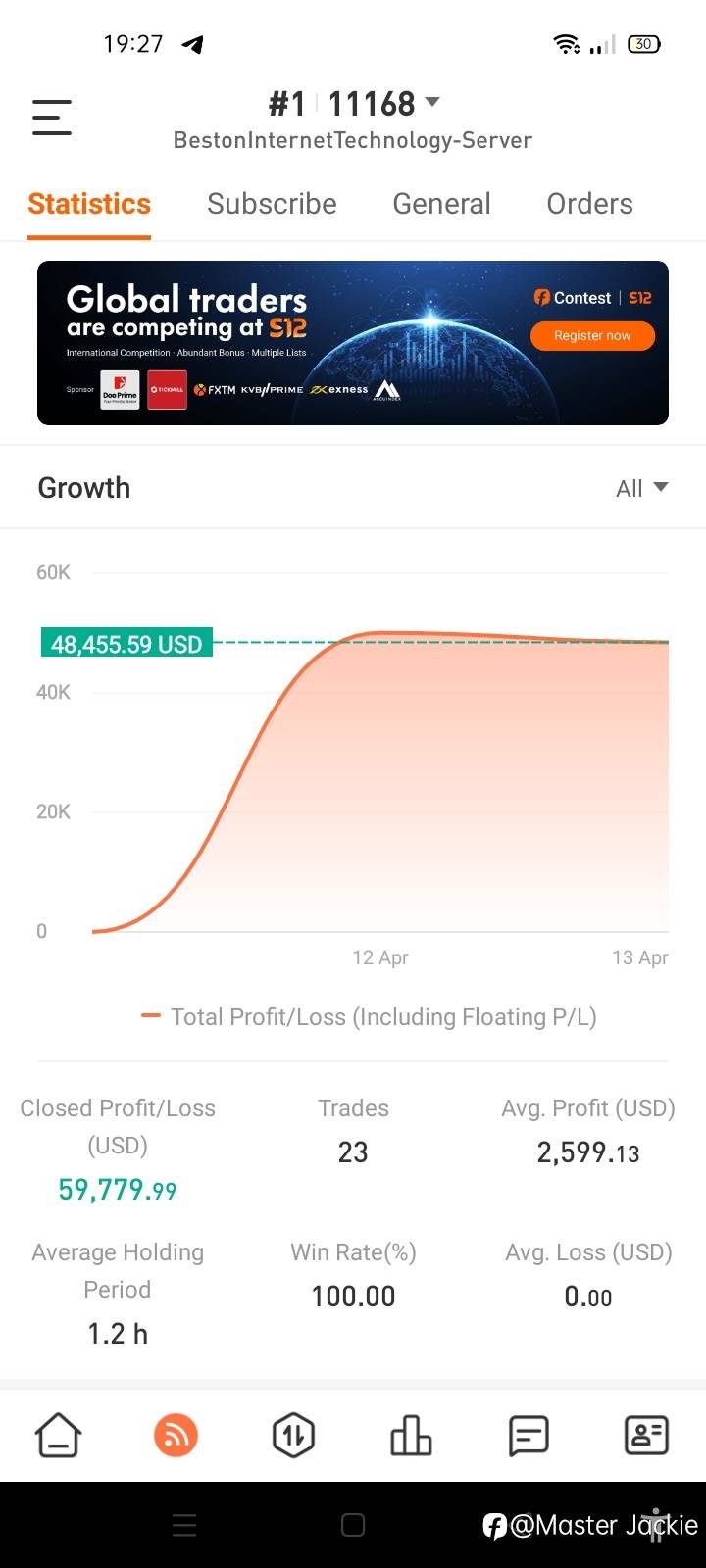706x1568 pixels.
Task: Switch to the Subscribe tab
Action: 272,204
